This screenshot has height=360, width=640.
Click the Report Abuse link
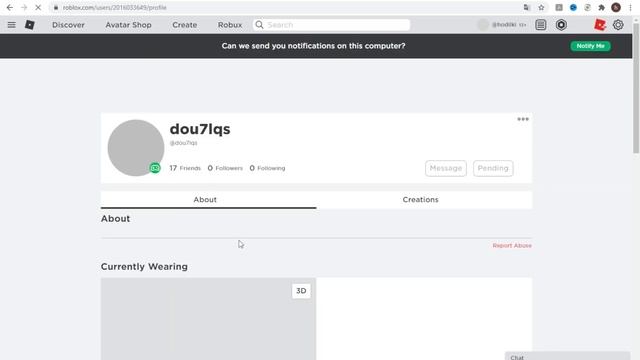coord(512,245)
